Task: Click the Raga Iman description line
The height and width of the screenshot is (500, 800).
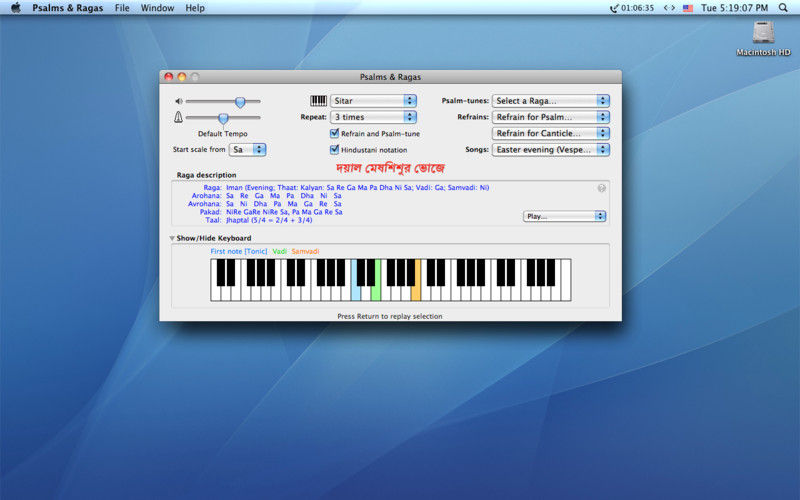Action: [x=357, y=187]
